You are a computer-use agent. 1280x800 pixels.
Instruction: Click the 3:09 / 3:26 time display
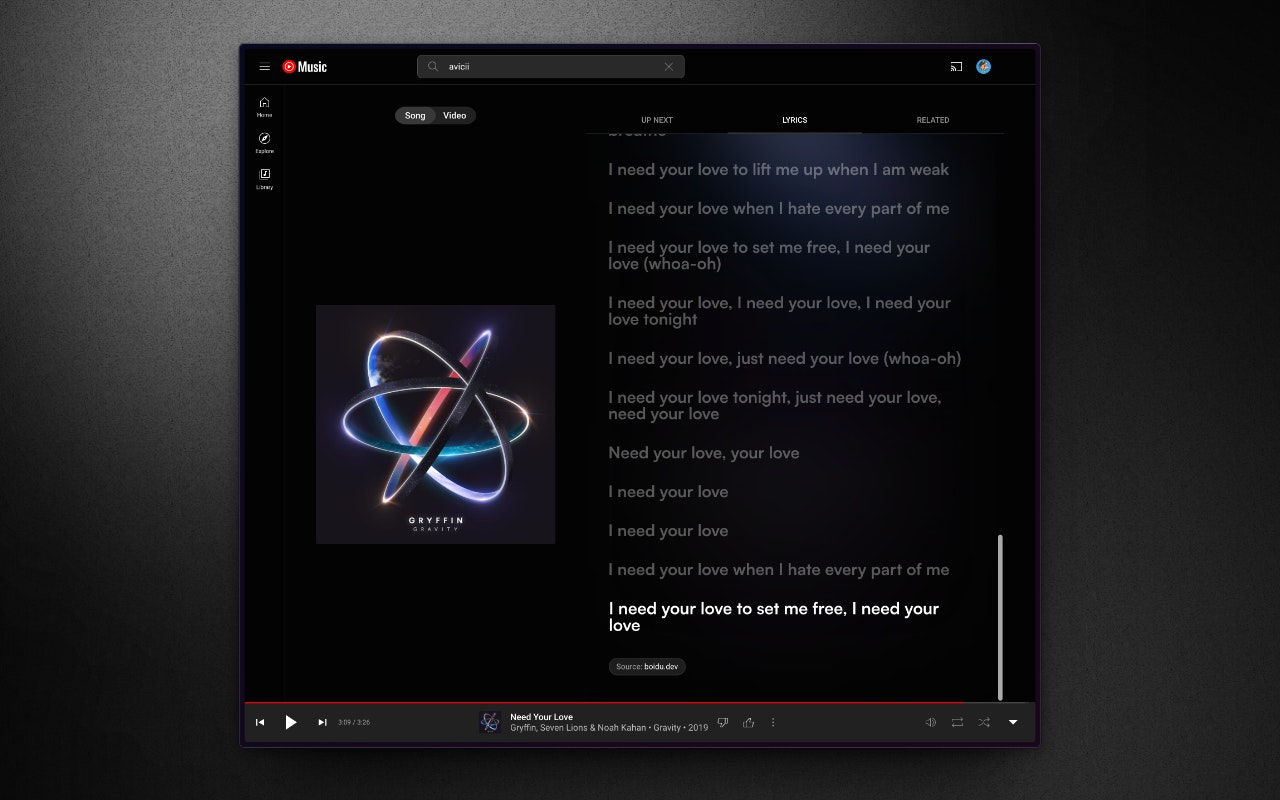point(354,722)
